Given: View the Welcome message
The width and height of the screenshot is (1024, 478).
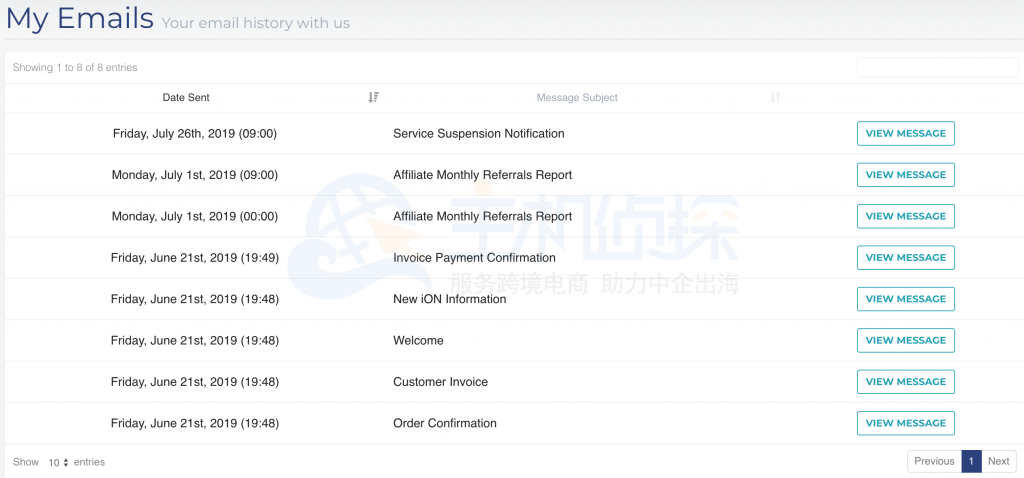Looking at the screenshot, I should [x=905, y=340].
